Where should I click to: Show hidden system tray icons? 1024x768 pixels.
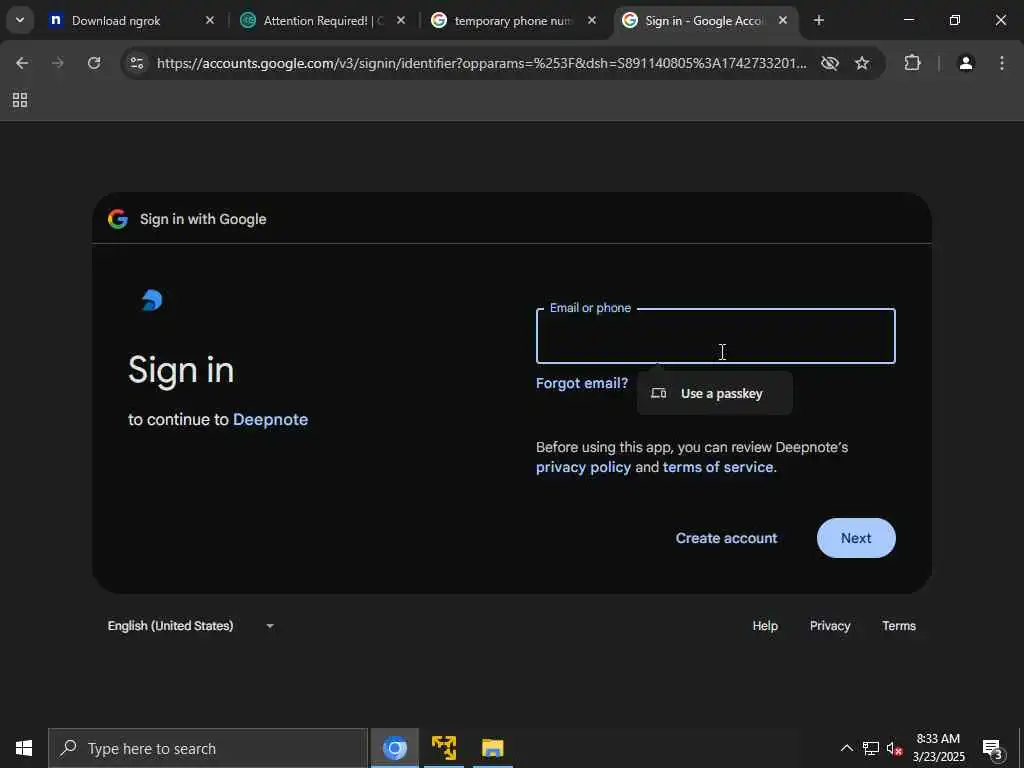pyautogui.click(x=846, y=748)
